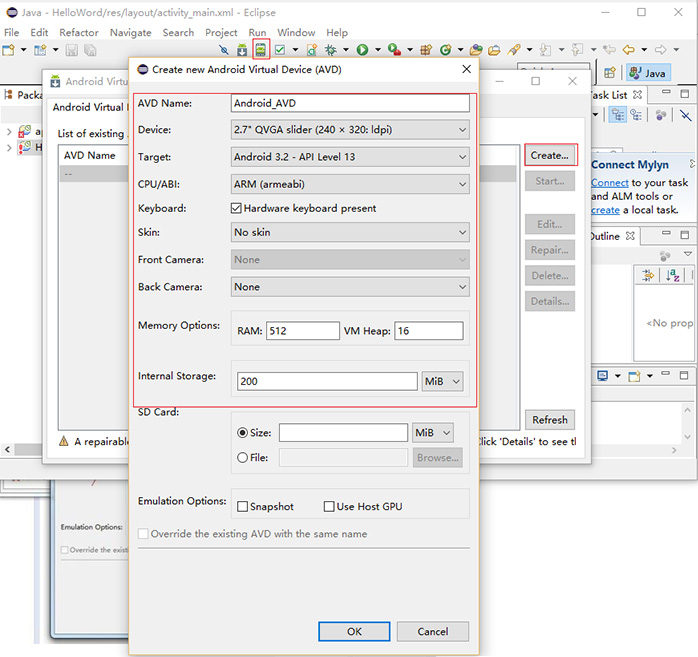Select the SD Card File radio button
The height and width of the screenshot is (657, 698).
click(x=242, y=458)
